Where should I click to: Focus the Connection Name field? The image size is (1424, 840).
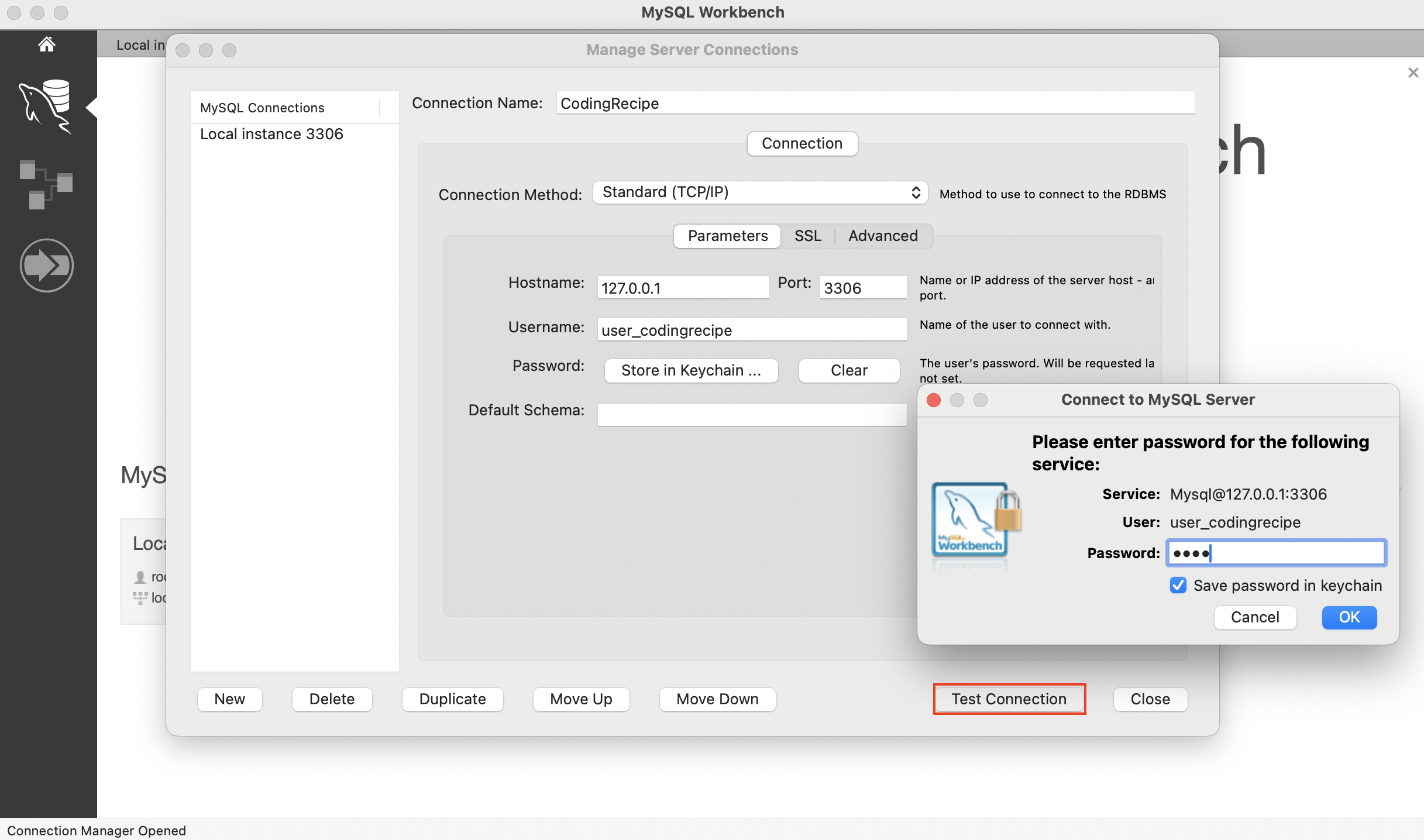tap(875, 103)
